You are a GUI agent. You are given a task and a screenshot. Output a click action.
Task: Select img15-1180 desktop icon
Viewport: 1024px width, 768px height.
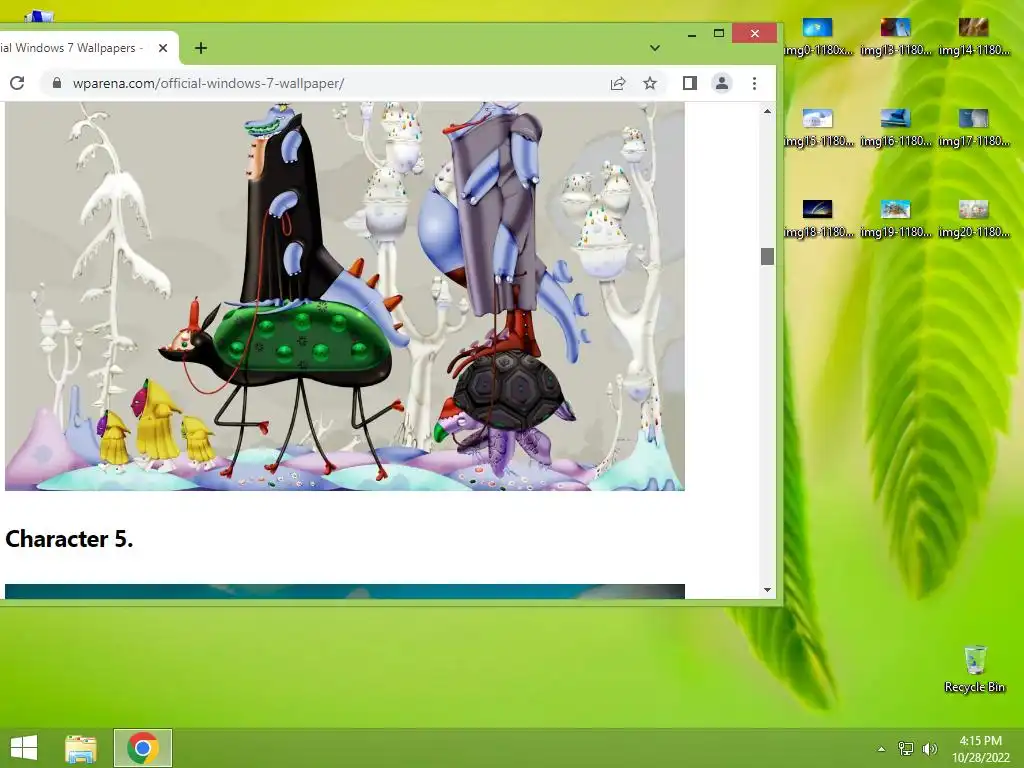click(818, 128)
